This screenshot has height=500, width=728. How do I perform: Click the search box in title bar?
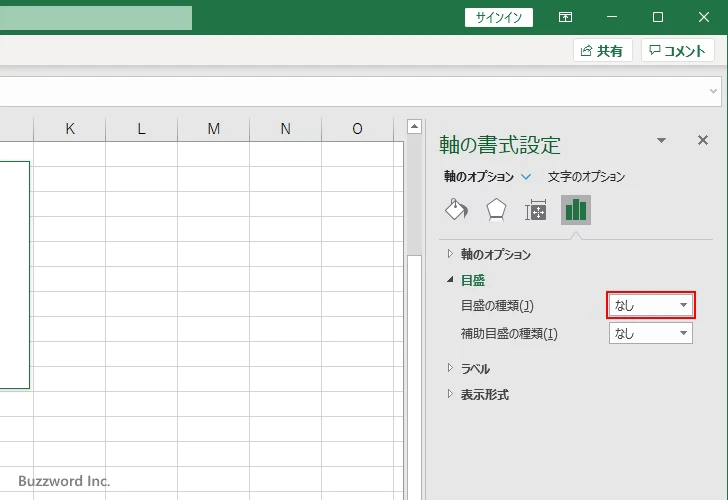[96, 18]
